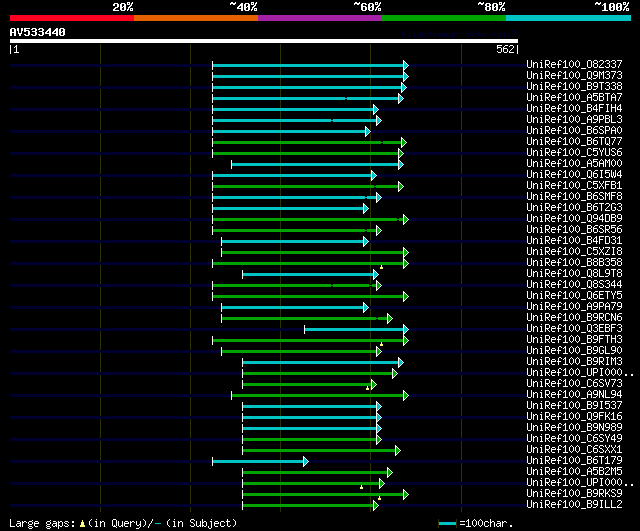The height and width of the screenshot is (531, 640).
Task: Click the white query sequence bar
Action: [x=264, y=41]
